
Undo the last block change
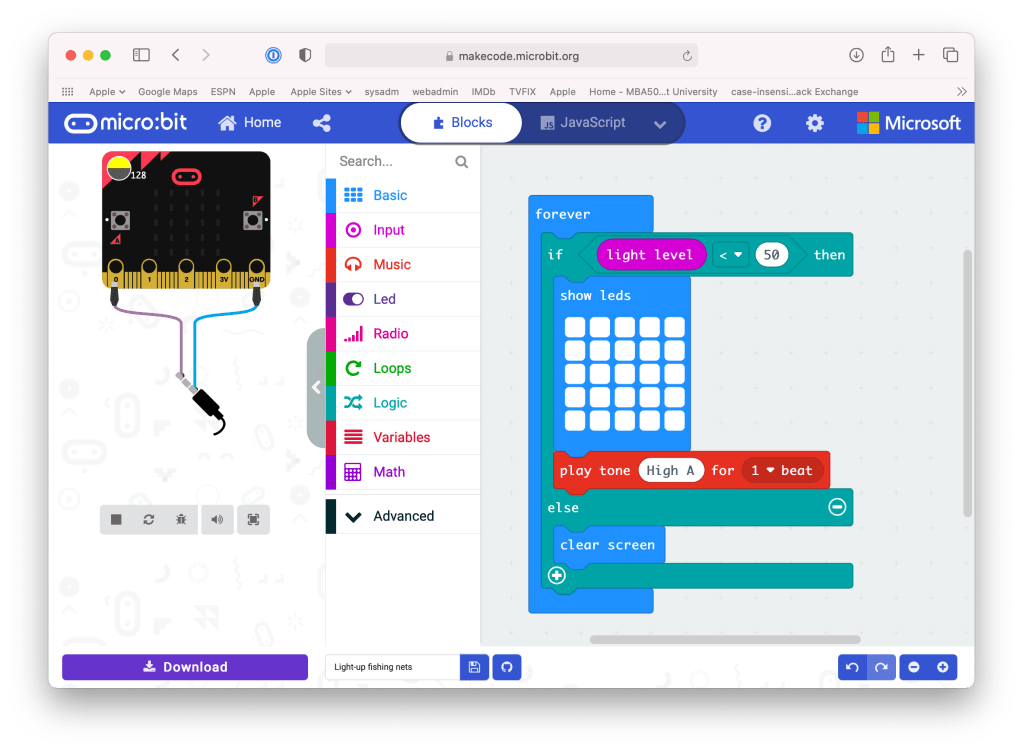click(852, 667)
